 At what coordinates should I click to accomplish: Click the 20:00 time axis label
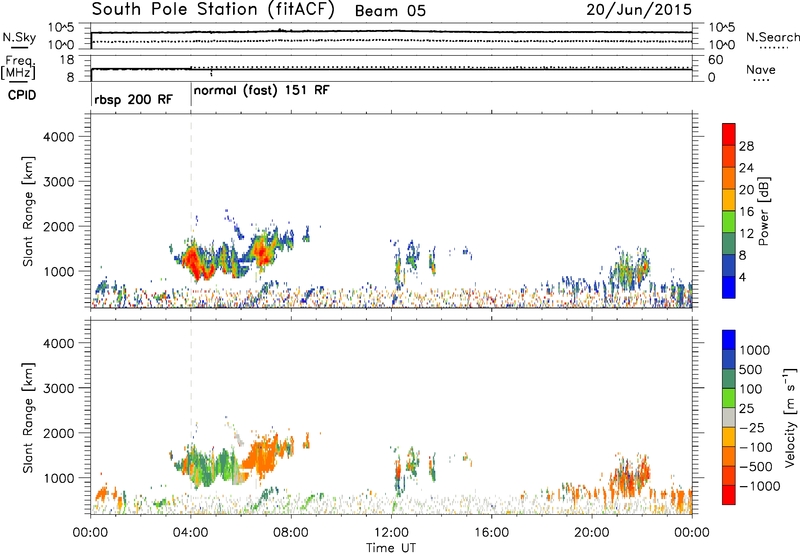coord(591,533)
